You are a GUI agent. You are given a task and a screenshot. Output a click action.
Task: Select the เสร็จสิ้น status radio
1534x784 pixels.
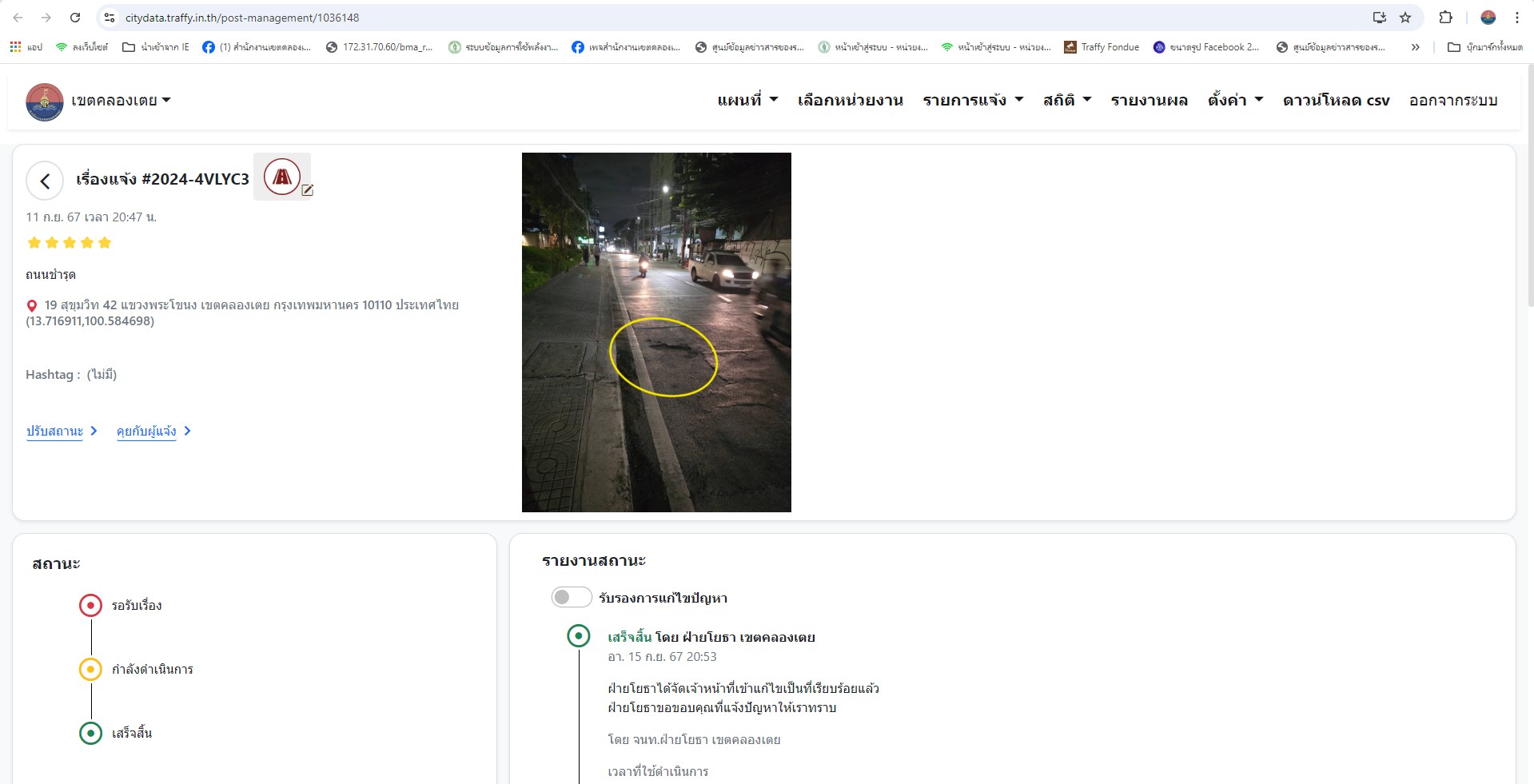[90, 734]
